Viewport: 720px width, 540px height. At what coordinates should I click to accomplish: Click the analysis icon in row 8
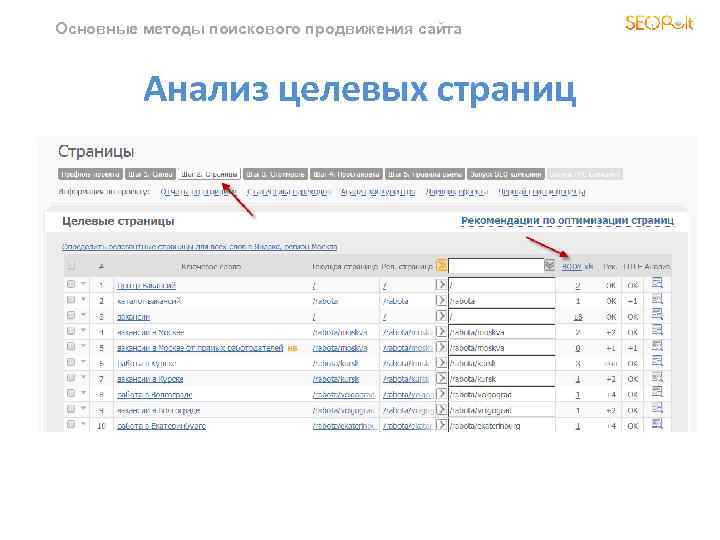pos(658,393)
